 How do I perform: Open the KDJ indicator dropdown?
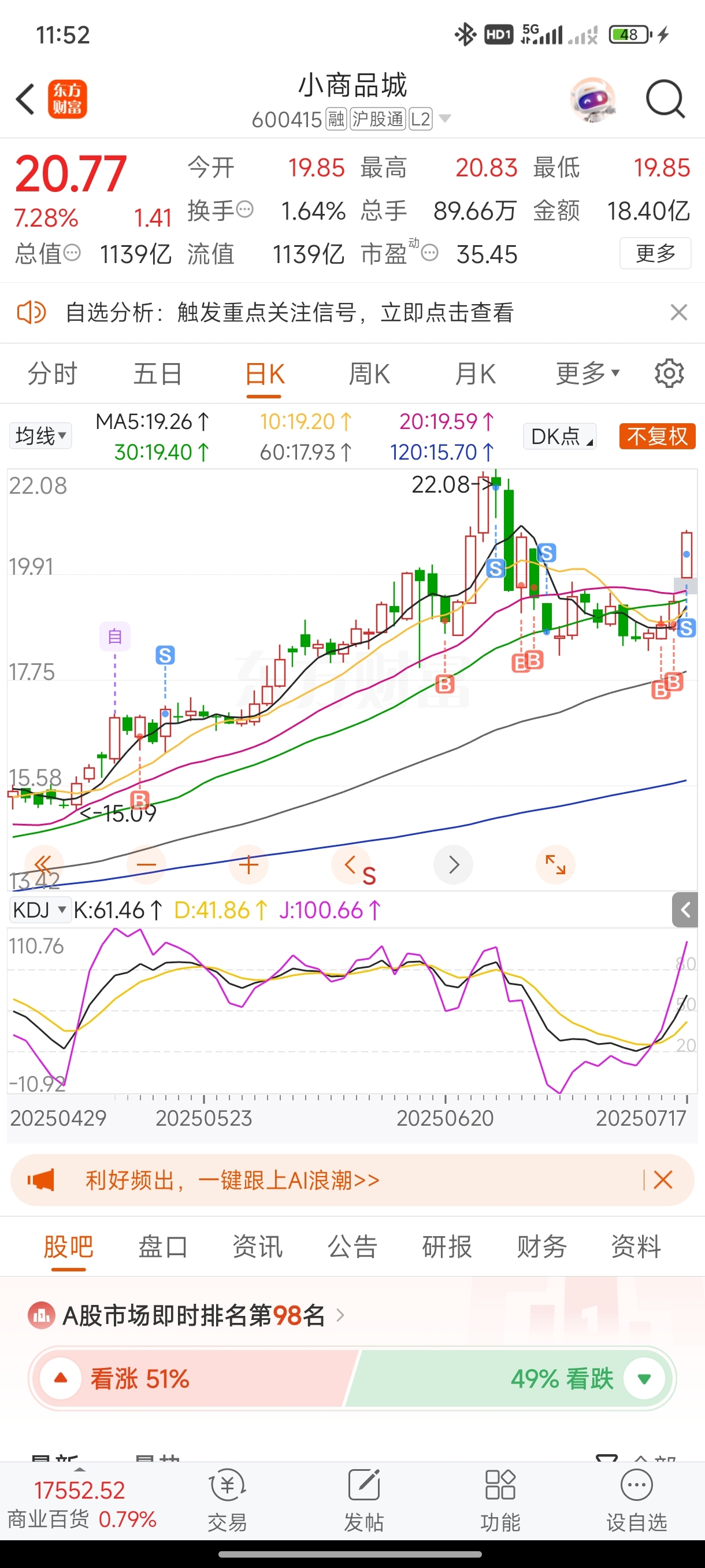(x=39, y=910)
